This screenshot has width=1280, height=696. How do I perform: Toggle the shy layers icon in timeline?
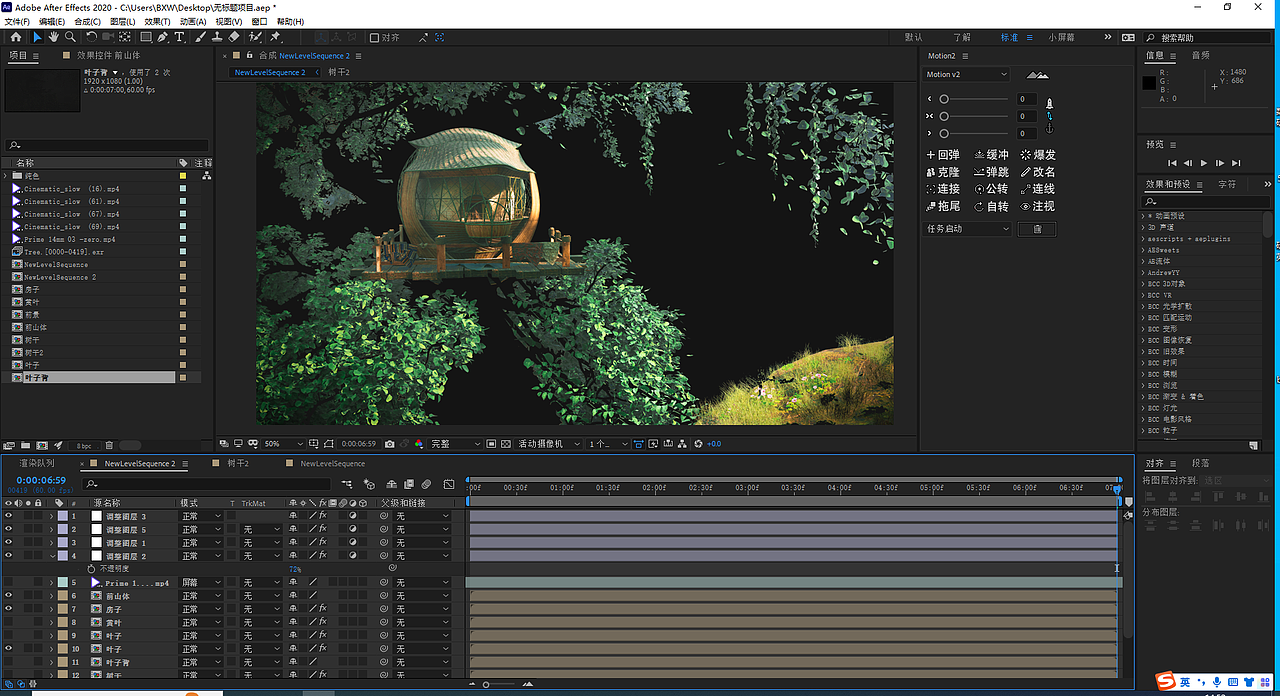tap(392, 484)
